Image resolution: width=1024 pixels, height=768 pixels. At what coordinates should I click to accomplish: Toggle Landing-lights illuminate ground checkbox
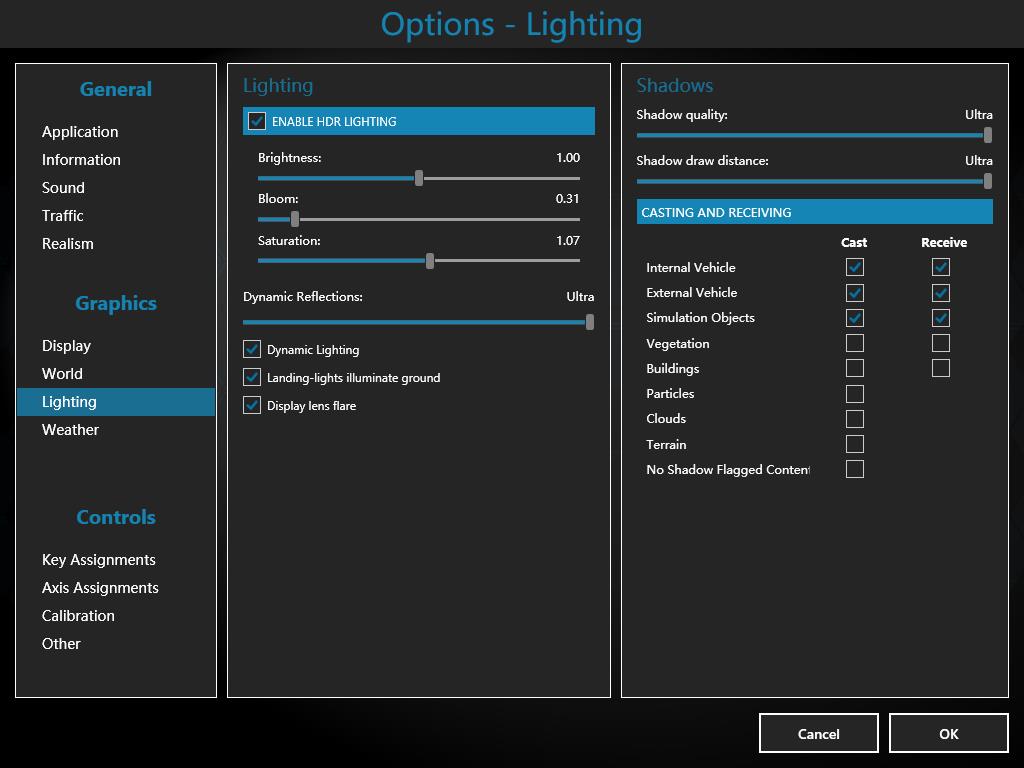252,377
